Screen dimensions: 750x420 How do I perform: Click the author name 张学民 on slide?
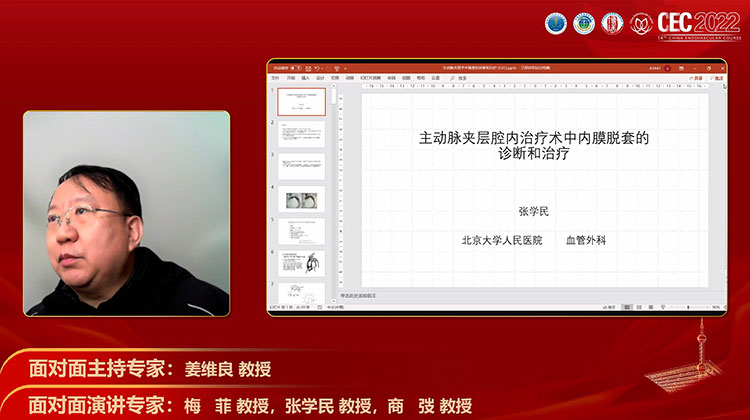coord(534,211)
